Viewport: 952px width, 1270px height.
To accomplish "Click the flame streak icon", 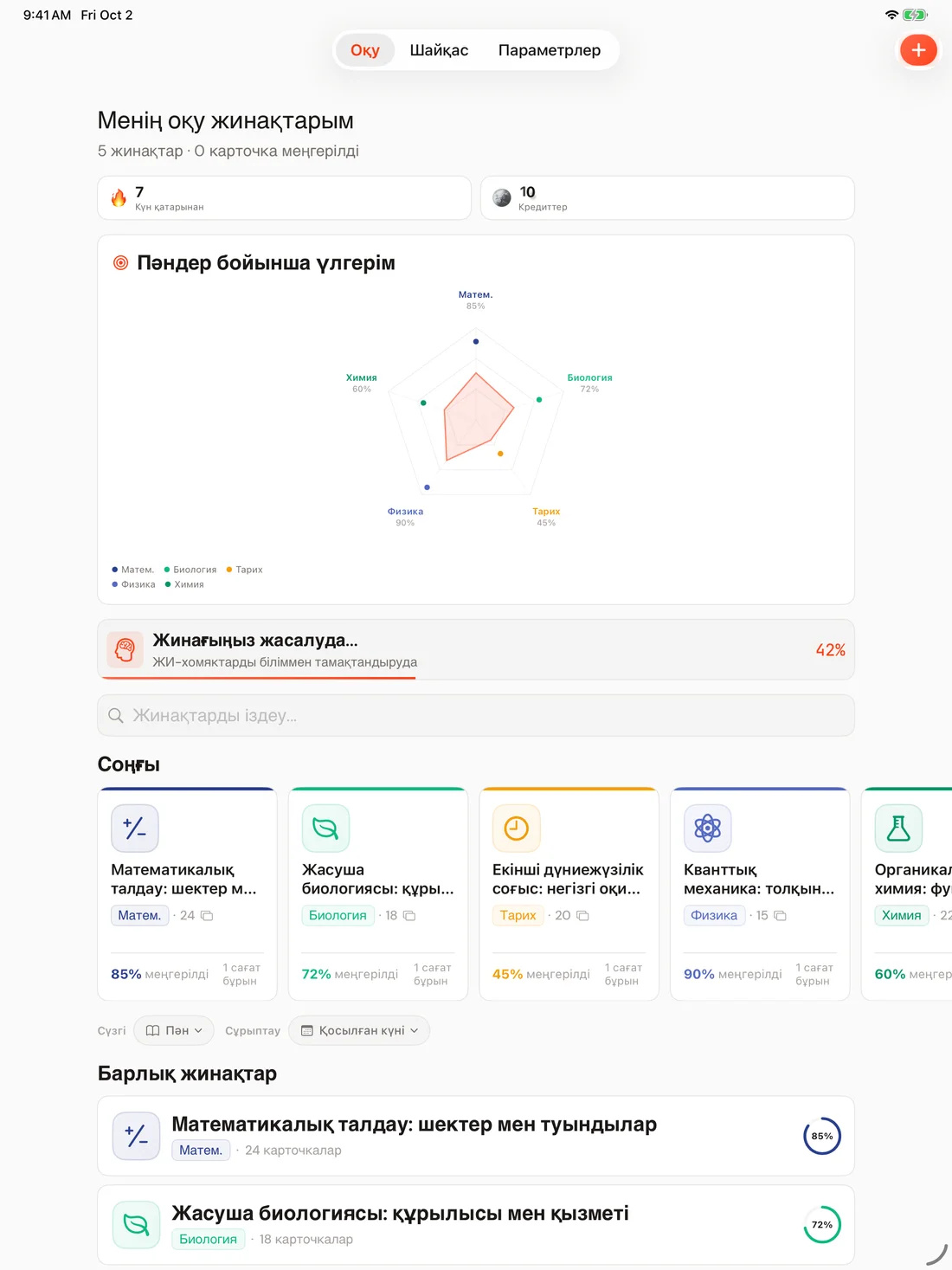I will point(119,198).
